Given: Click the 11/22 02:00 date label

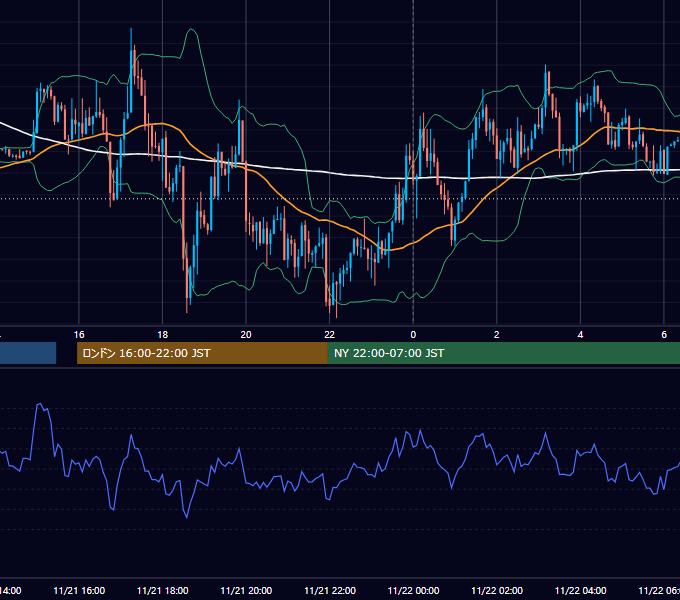Looking at the screenshot, I should point(497,590).
